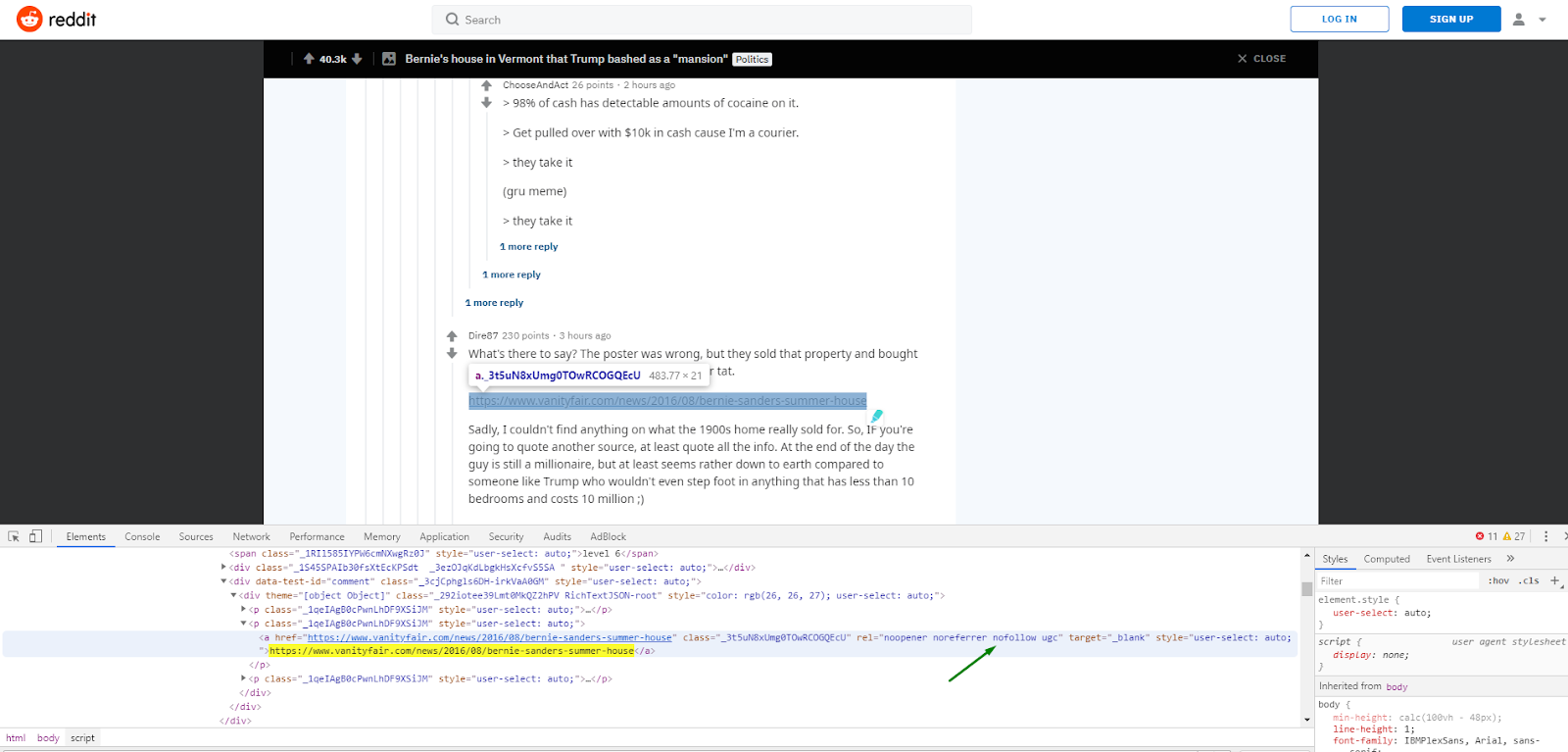Image resolution: width=1568 pixels, height=752 pixels.
Task: Toggle the :hov element state panel
Action: (x=1498, y=581)
